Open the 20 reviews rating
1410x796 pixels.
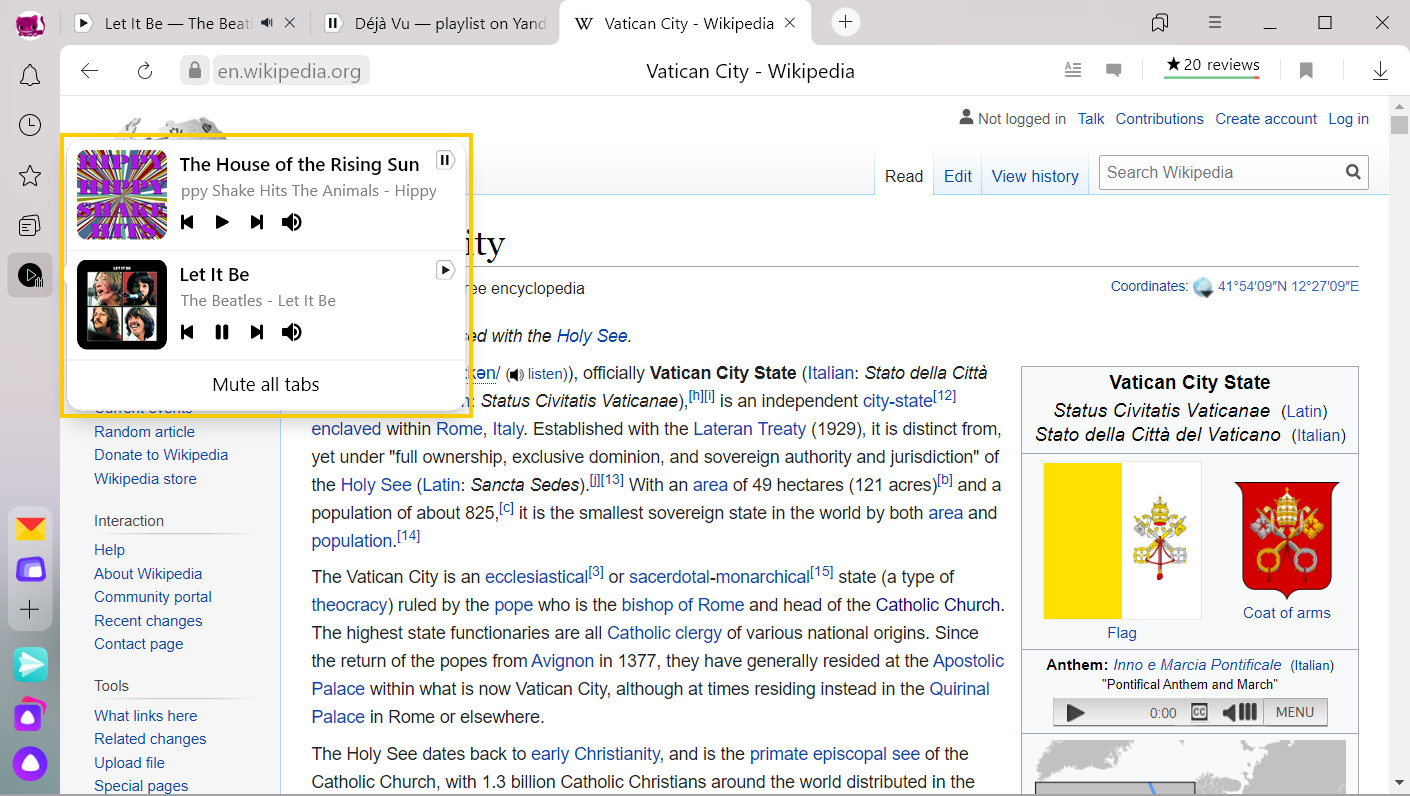pyautogui.click(x=1212, y=66)
